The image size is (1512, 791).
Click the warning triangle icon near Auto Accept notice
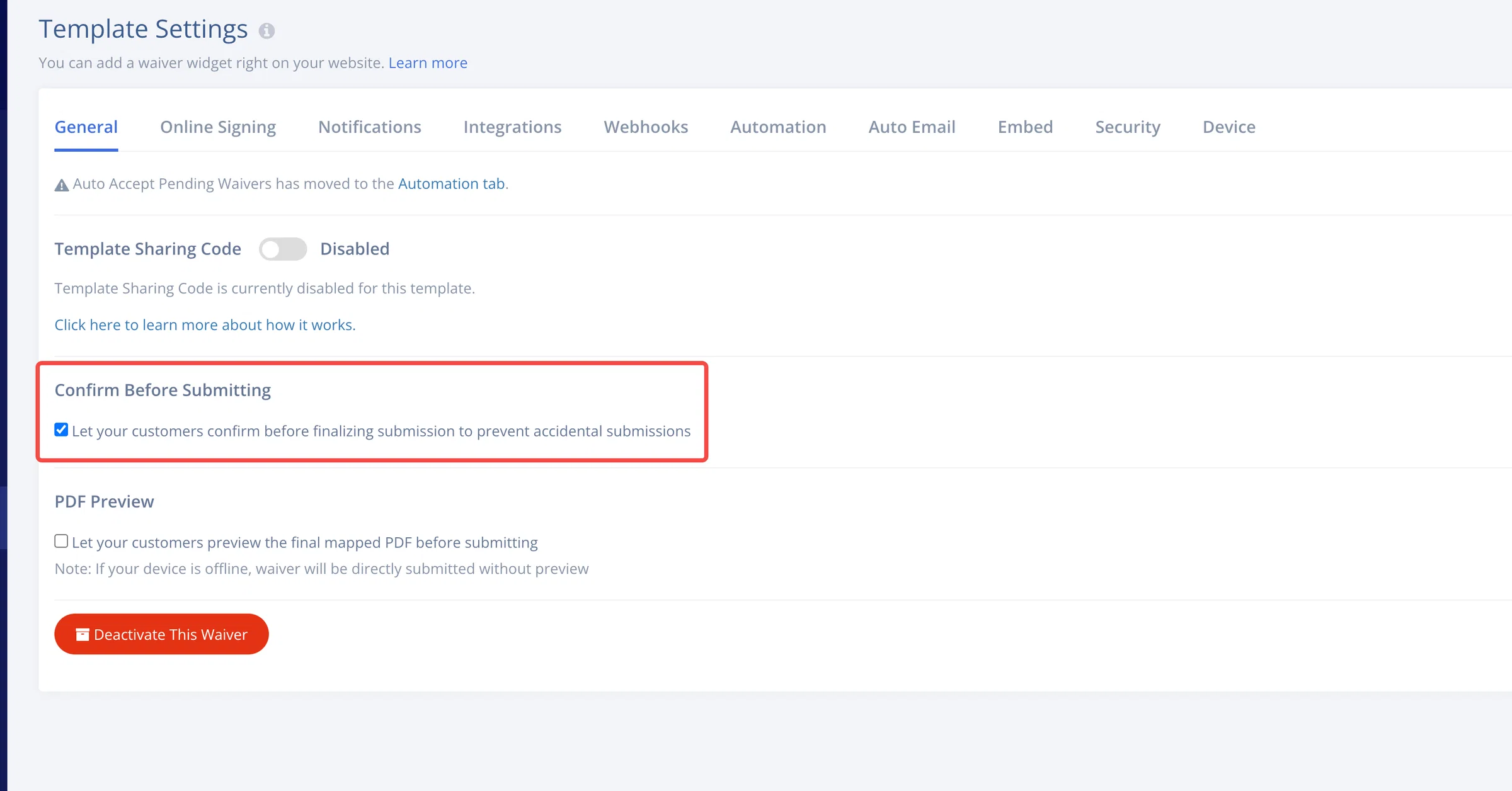61,185
